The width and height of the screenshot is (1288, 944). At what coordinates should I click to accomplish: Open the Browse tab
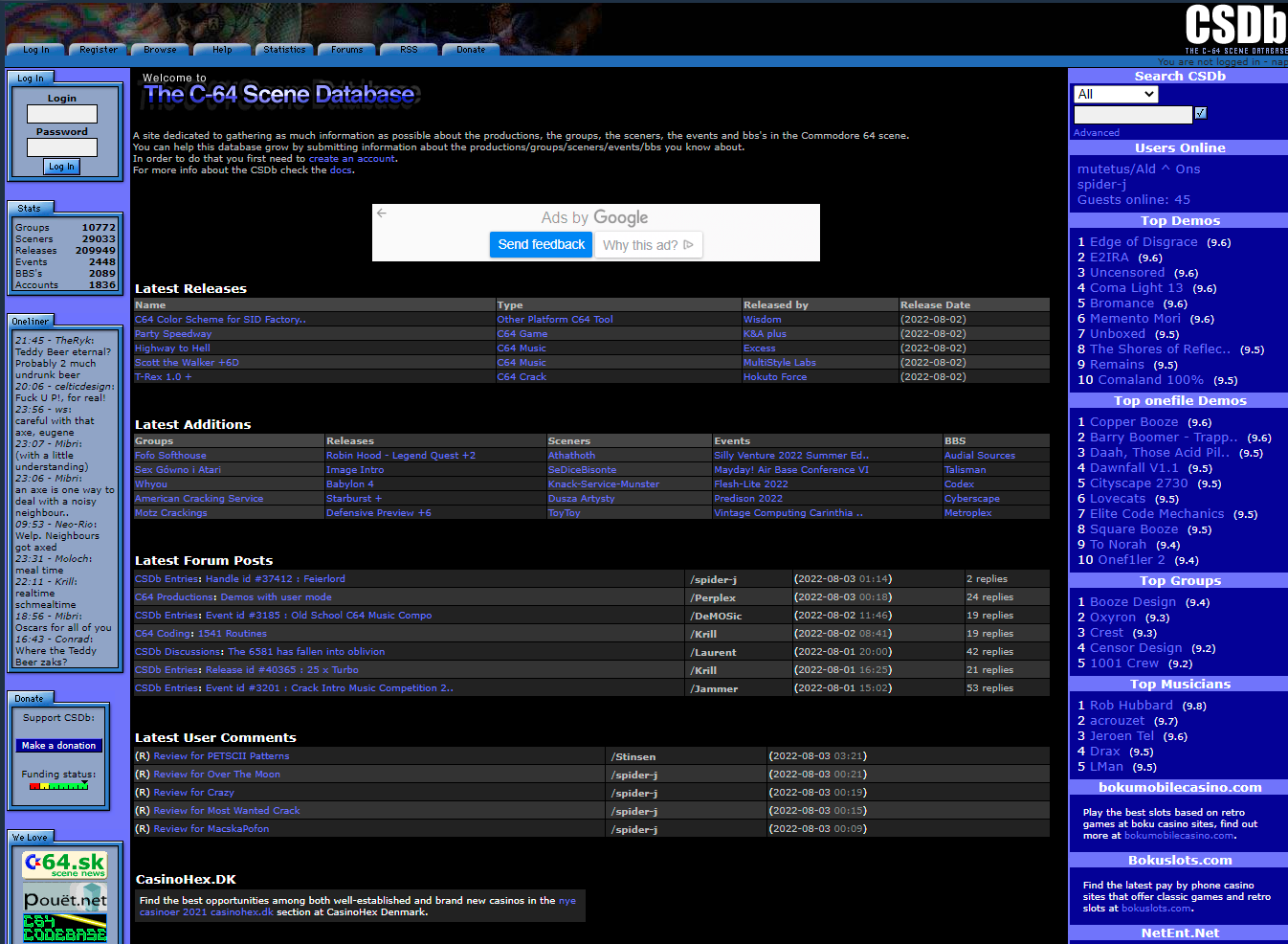point(160,50)
